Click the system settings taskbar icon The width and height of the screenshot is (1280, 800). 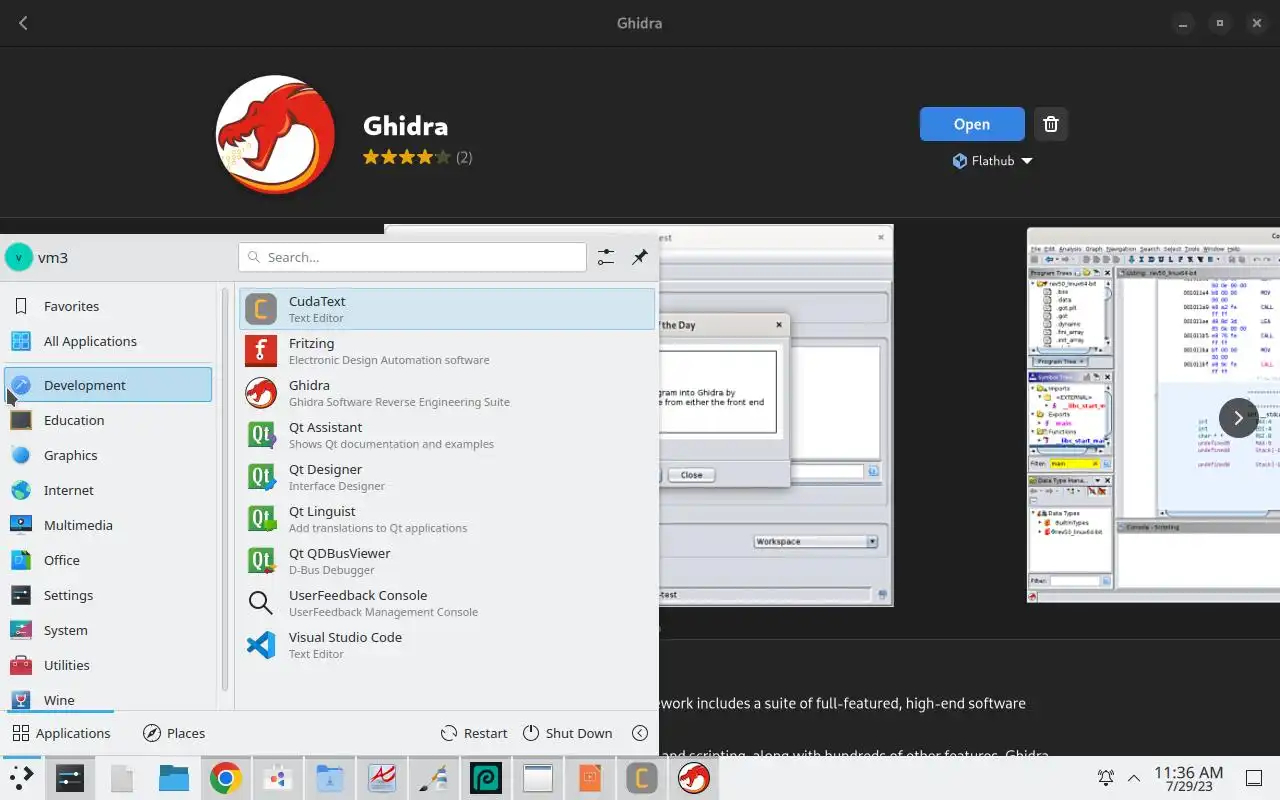click(70, 778)
